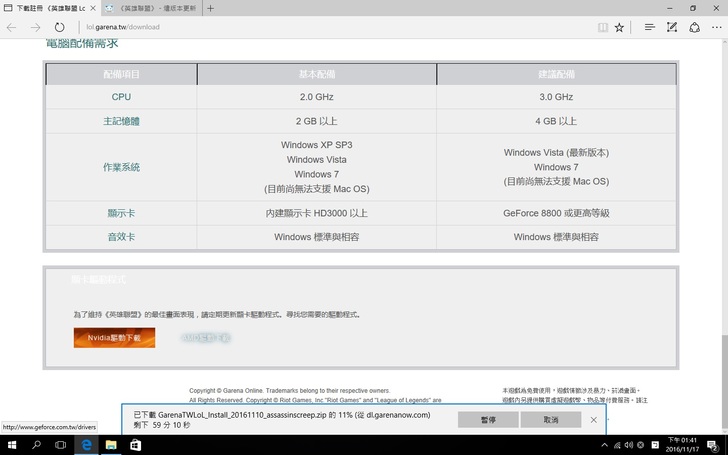Viewport: 728px width, 455px height.
Task: Pause the download with 暫停 button
Action: (488, 420)
